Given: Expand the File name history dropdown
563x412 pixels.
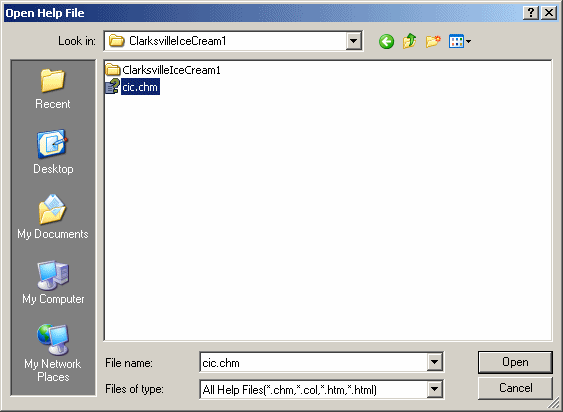Looking at the screenshot, I should (434, 362).
